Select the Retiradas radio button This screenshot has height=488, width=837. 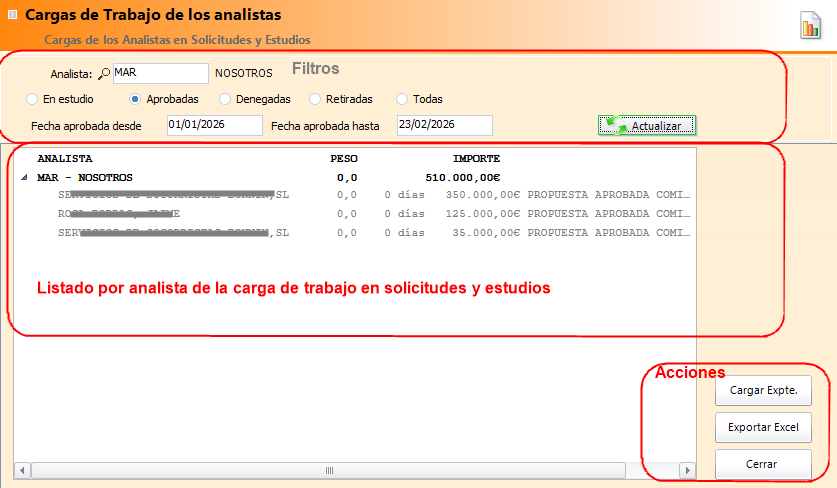pyautogui.click(x=315, y=99)
